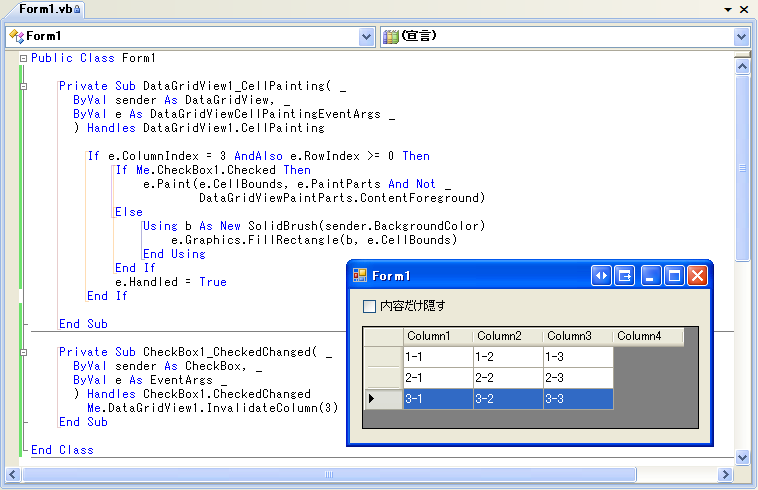Screen dimensions: 758x490
Task: Minimize the Form1 window
Action: coord(651,276)
